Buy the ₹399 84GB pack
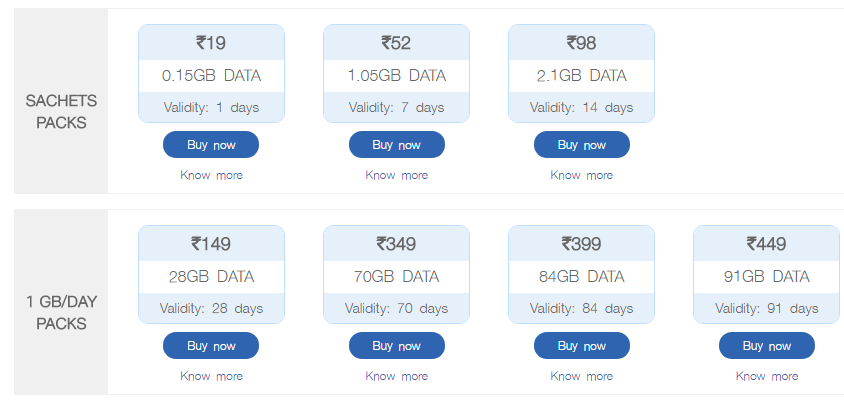 [582, 345]
